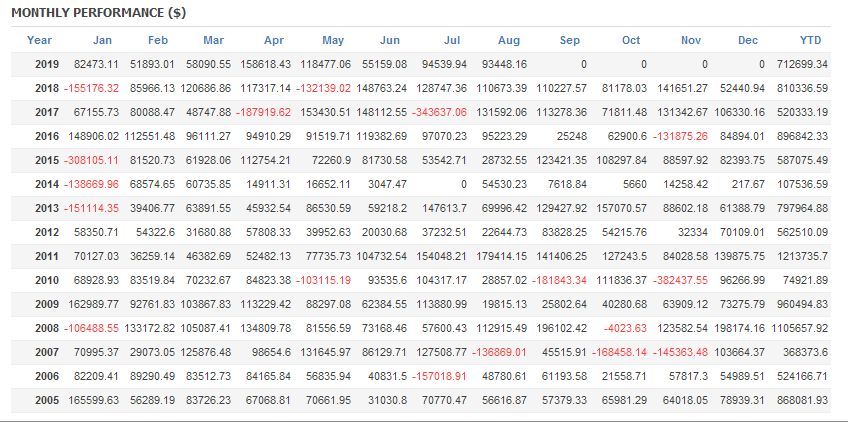Click the red -155176.32 January 2018 value
This screenshot has width=848, height=422.
coord(92,88)
